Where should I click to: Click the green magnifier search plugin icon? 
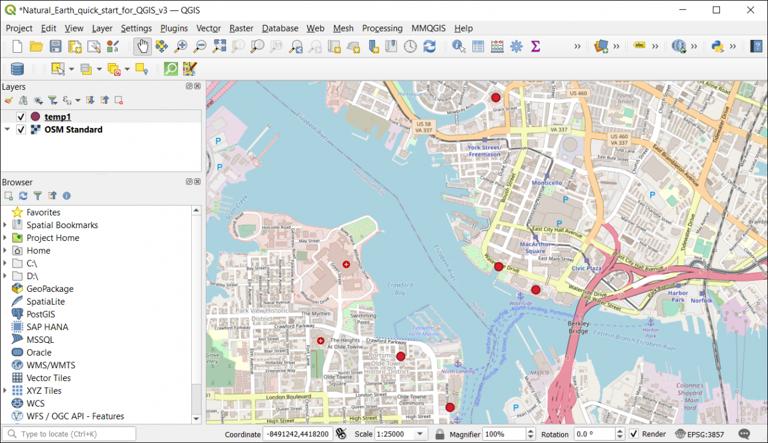click(x=170, y=69)
